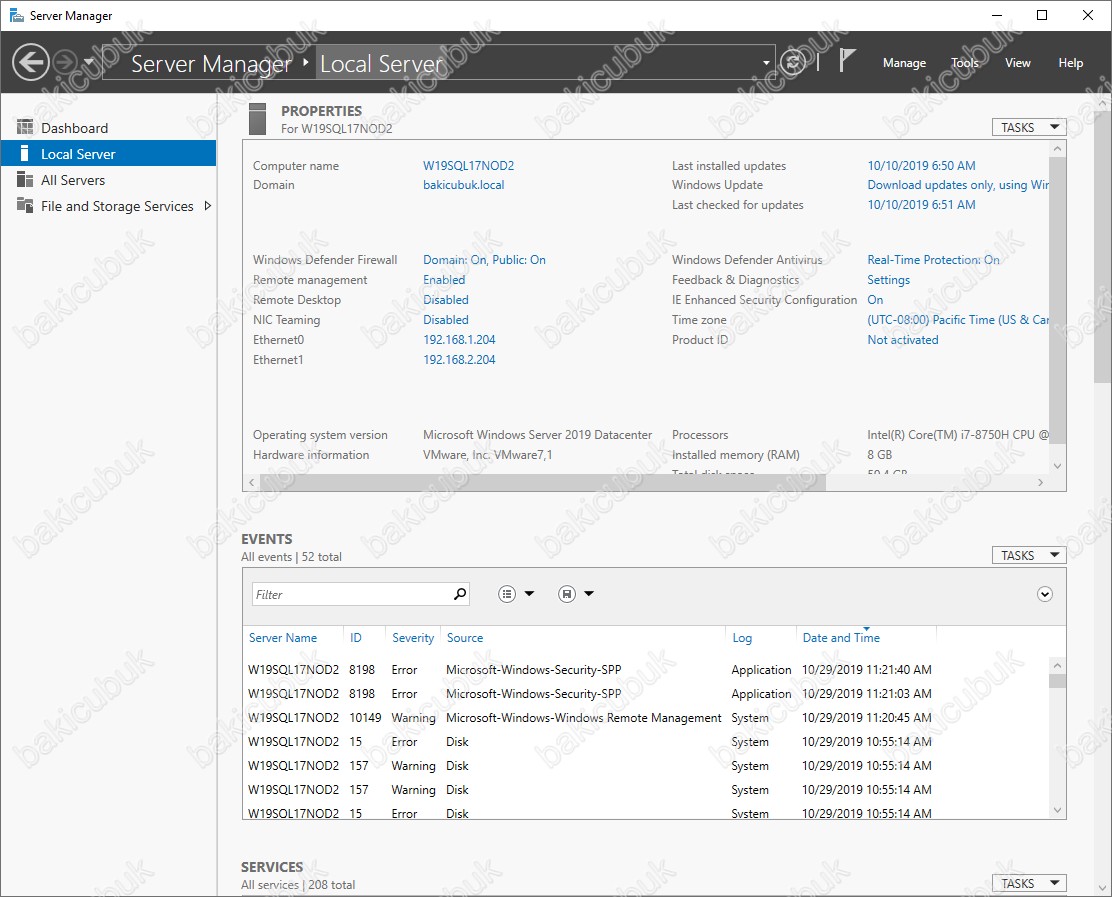1112x897 pixels.
Task: Sort events by Source column
Action: click(x=465, y=638)
